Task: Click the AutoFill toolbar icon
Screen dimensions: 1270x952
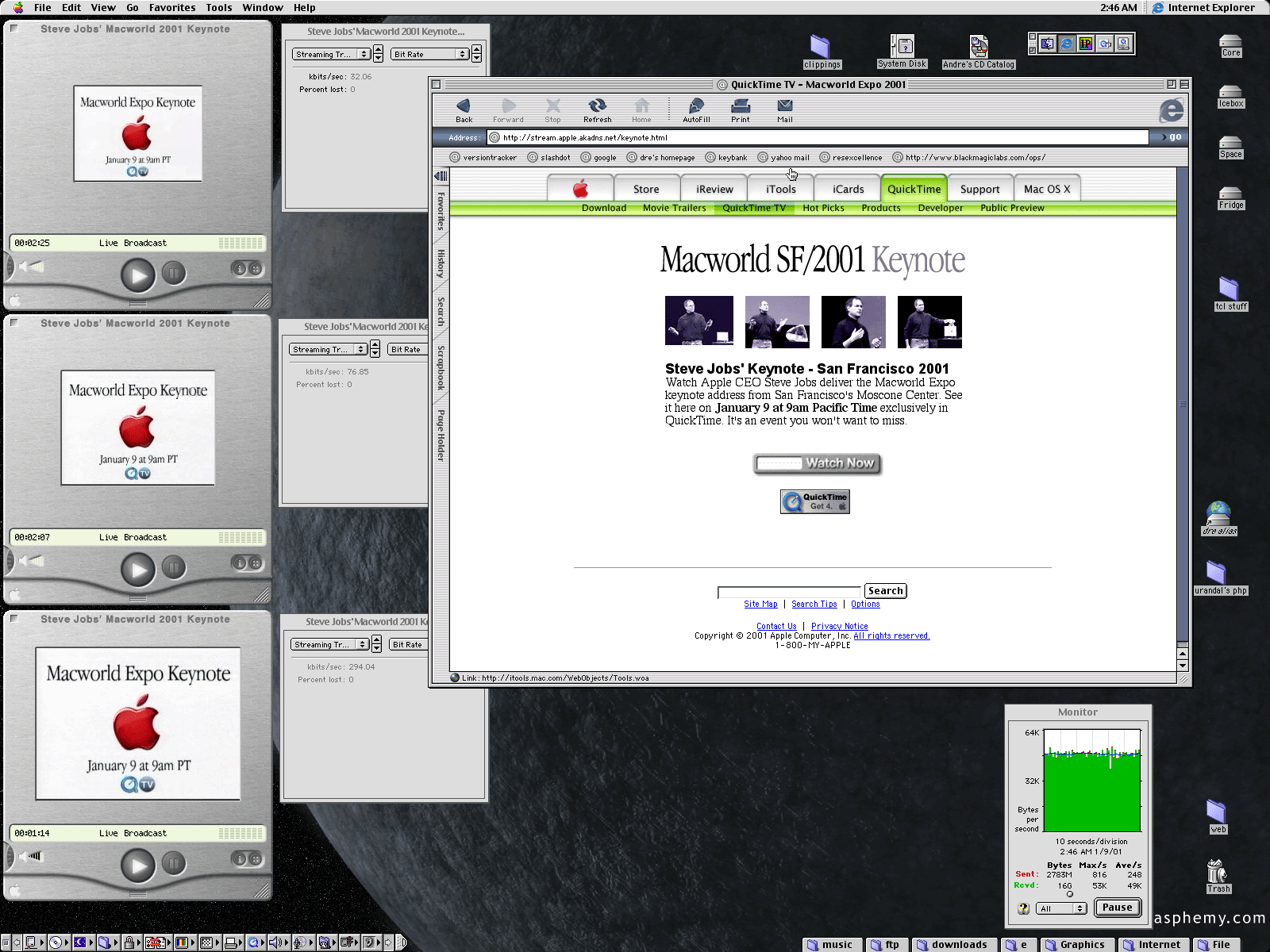Action: 696,107
